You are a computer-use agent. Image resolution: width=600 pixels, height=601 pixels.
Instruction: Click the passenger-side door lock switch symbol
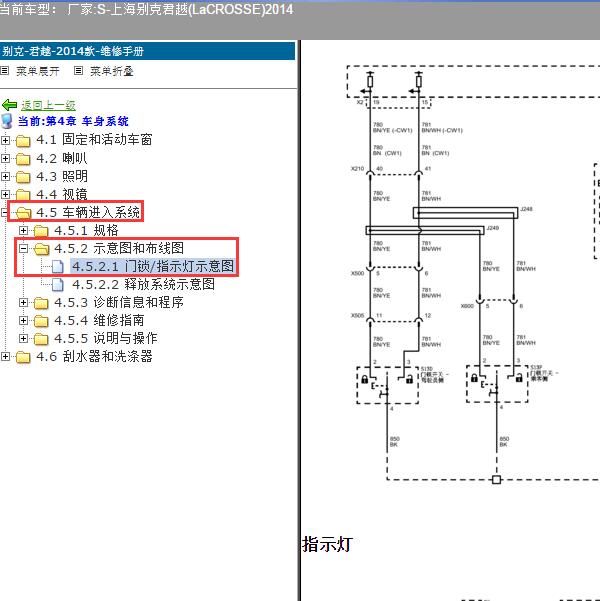[497, 384]
